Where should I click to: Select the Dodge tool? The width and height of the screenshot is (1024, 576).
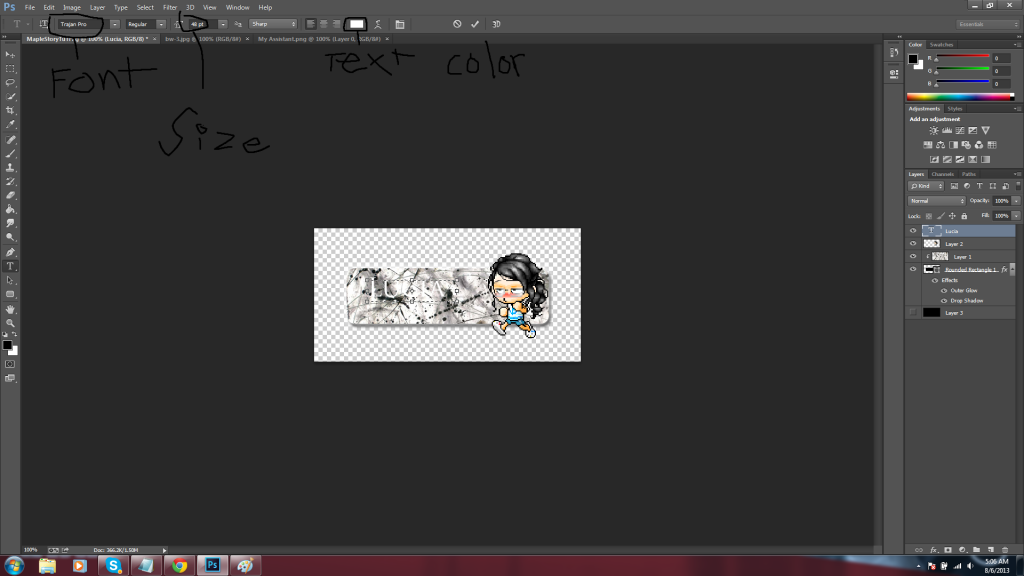coord(10,237)
